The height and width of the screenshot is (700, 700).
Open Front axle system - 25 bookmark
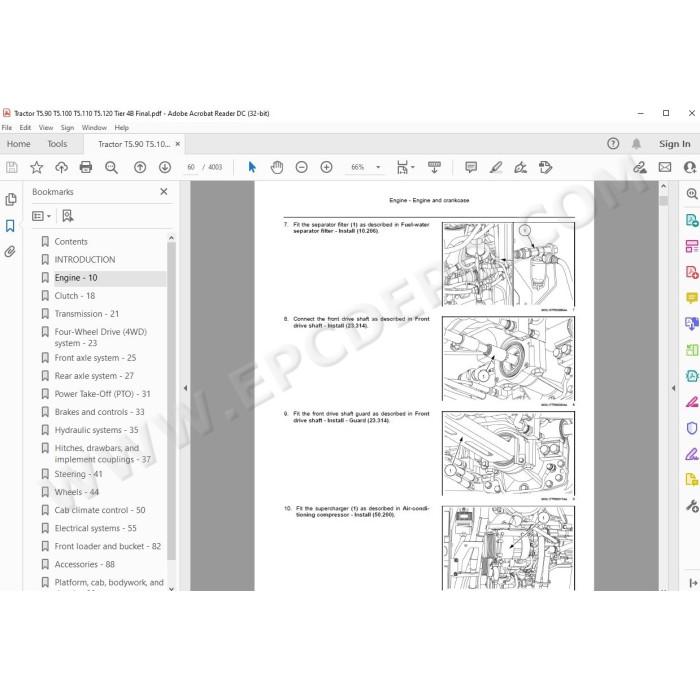pos(95,358)
